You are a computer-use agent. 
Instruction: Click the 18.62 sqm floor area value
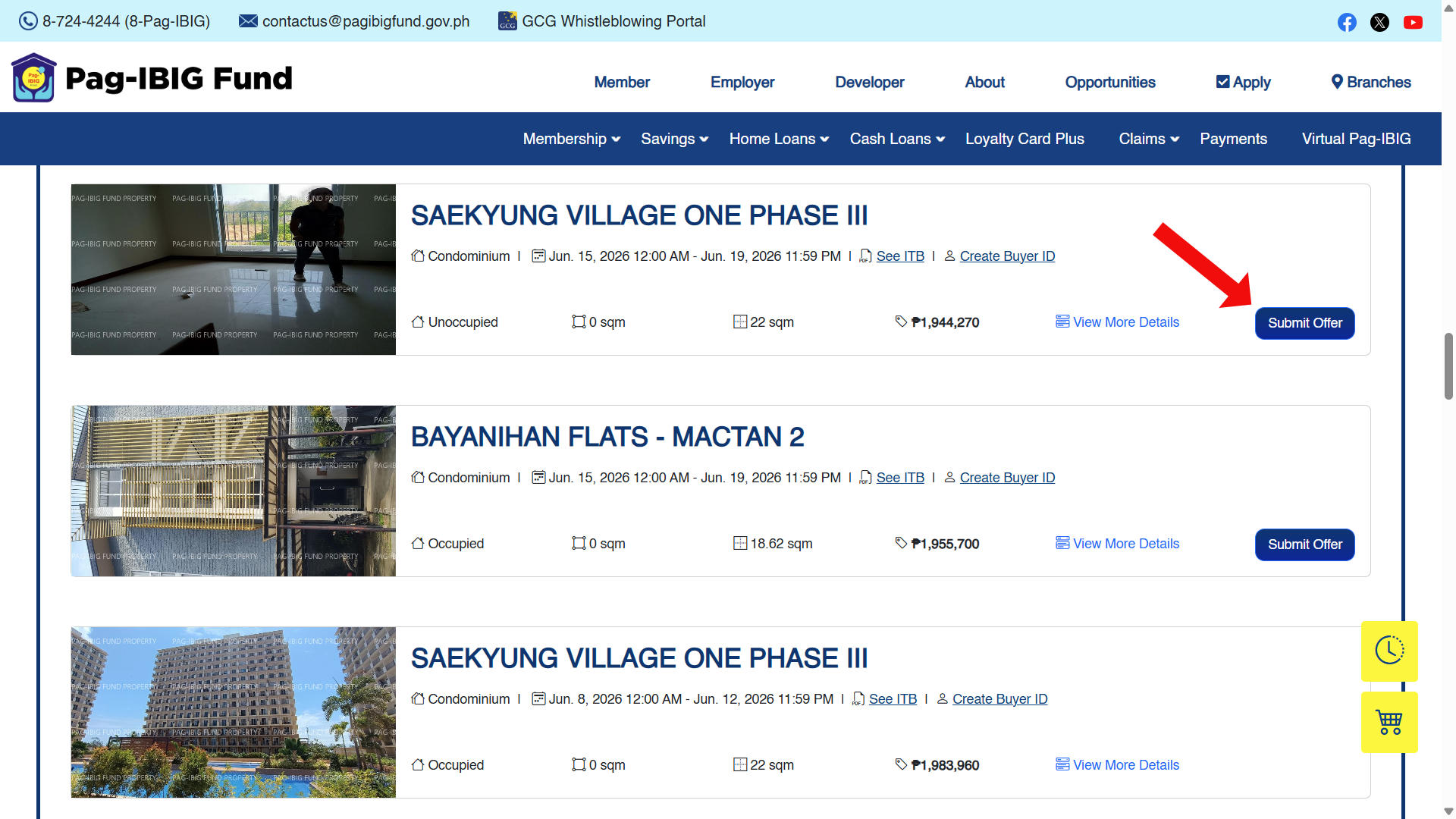point(781,544)
